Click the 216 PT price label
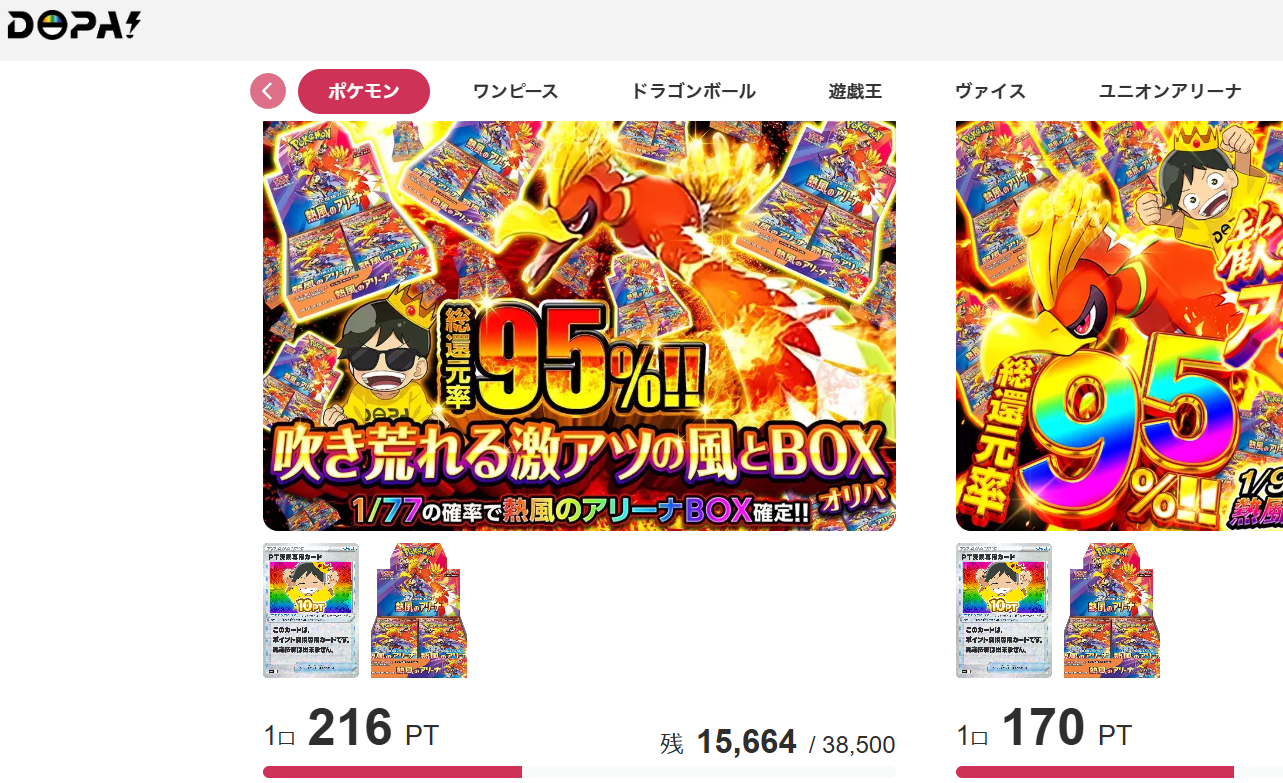 pyautogui.click(x=351, y=730)
